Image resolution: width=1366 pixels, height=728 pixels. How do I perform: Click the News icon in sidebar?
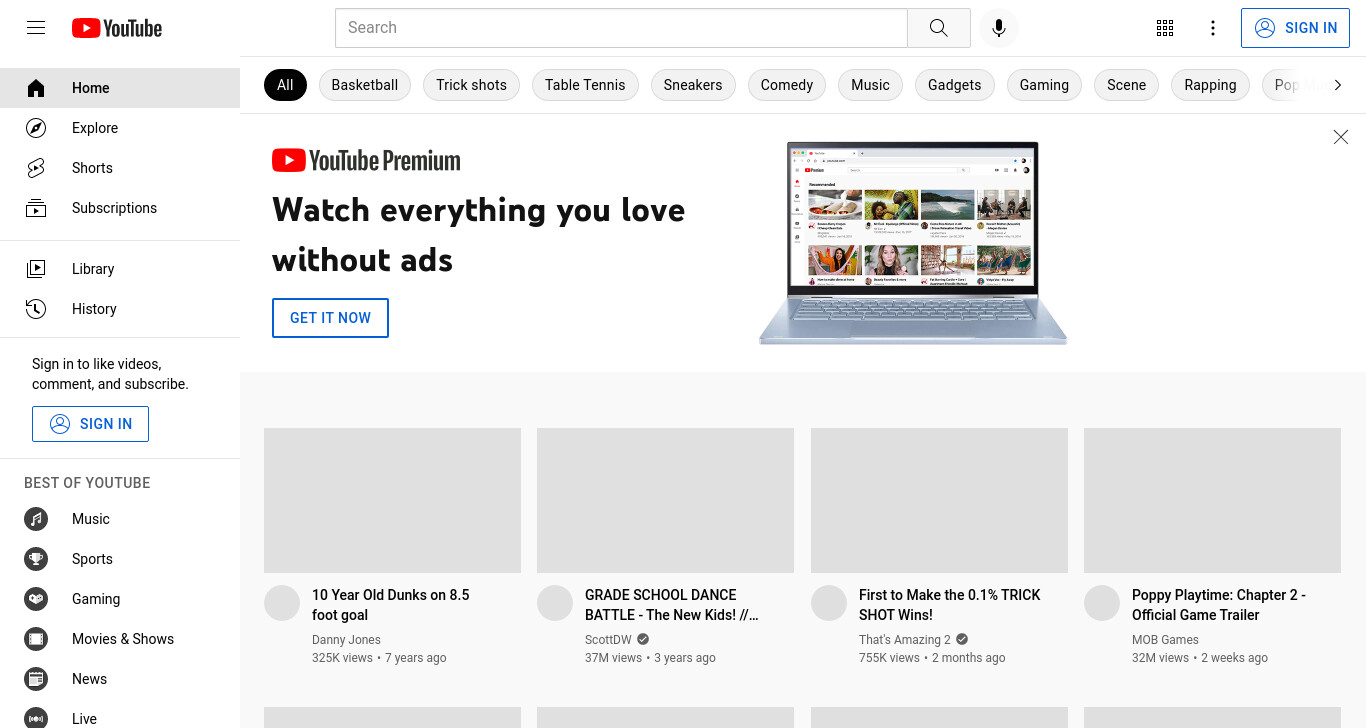coord(36,679)
